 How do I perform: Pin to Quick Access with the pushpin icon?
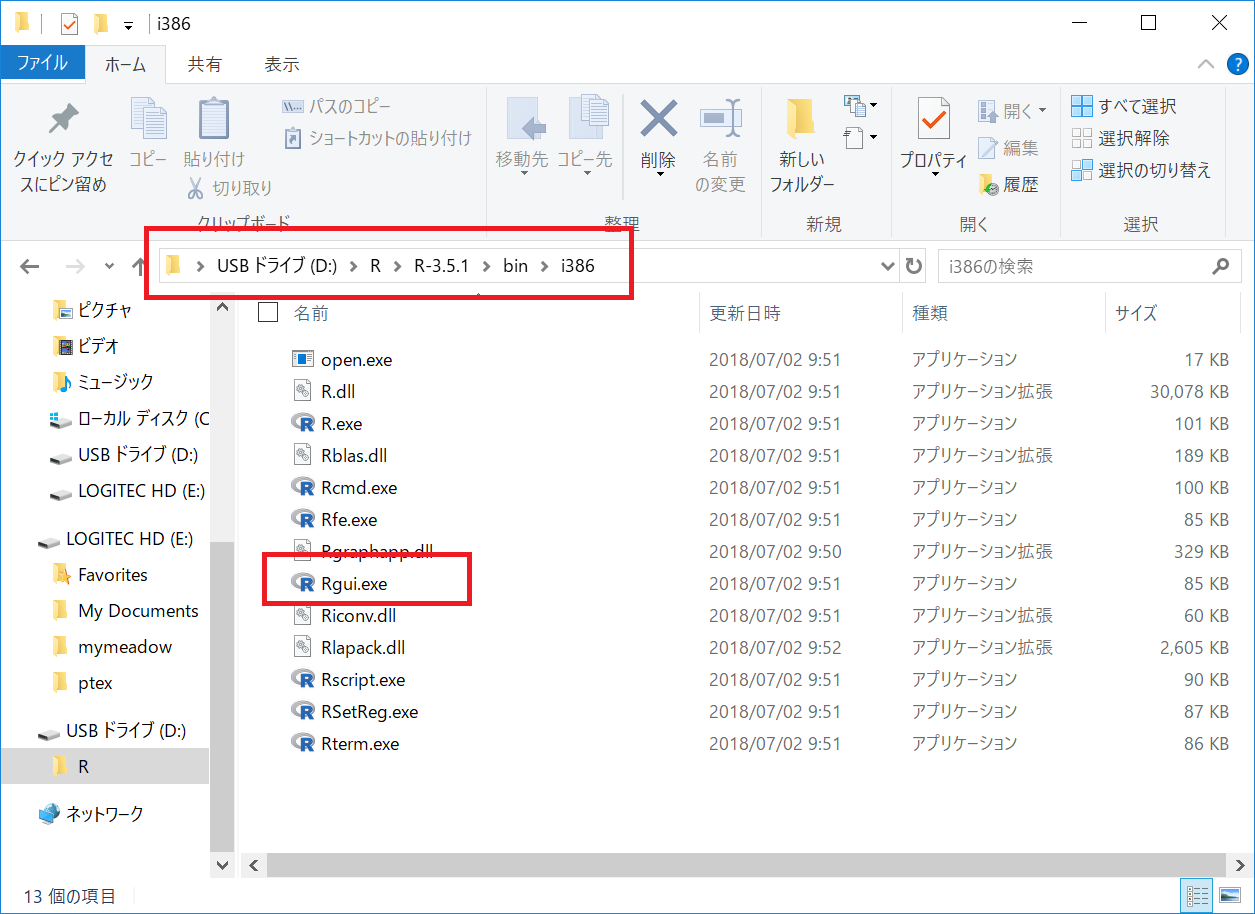63,120
